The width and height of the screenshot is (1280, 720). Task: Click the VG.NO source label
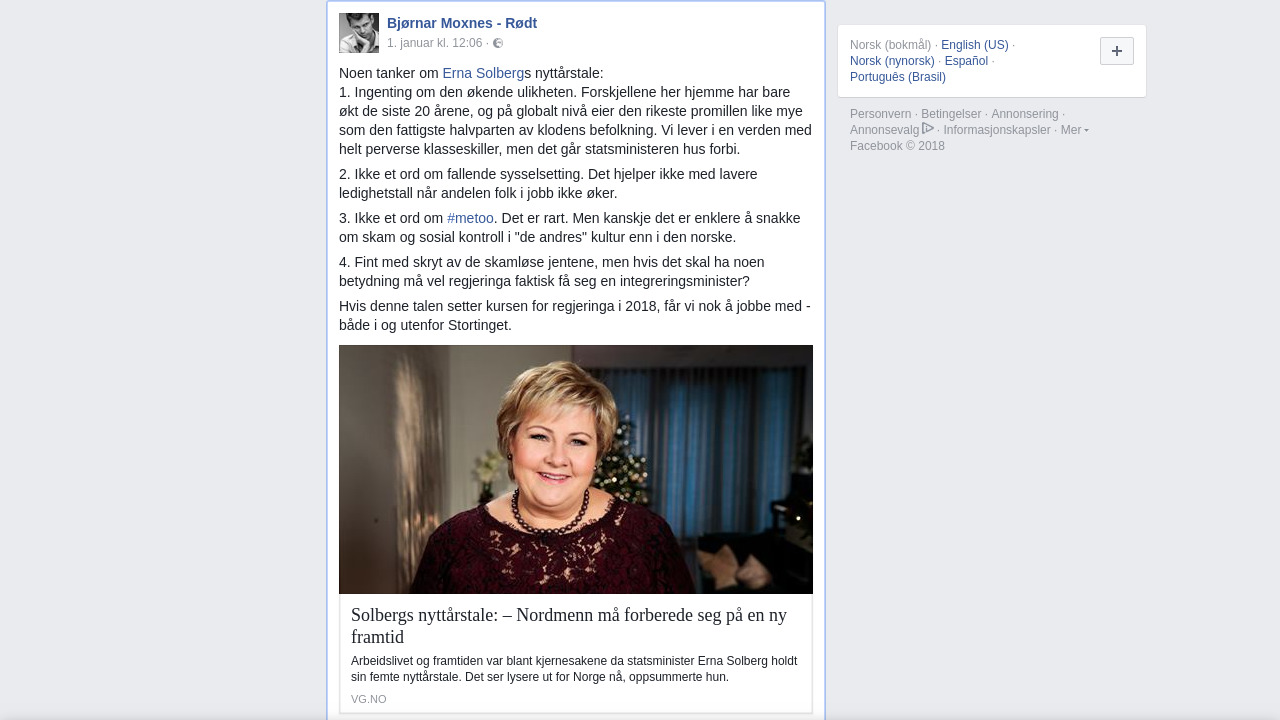point(368,699)
